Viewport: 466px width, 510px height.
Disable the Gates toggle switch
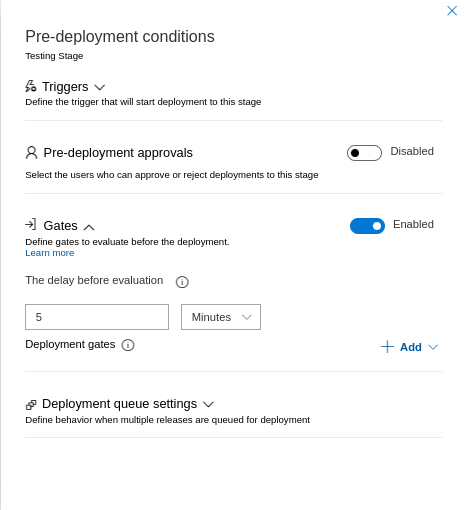pyautogui.click(x=367, y=226)
